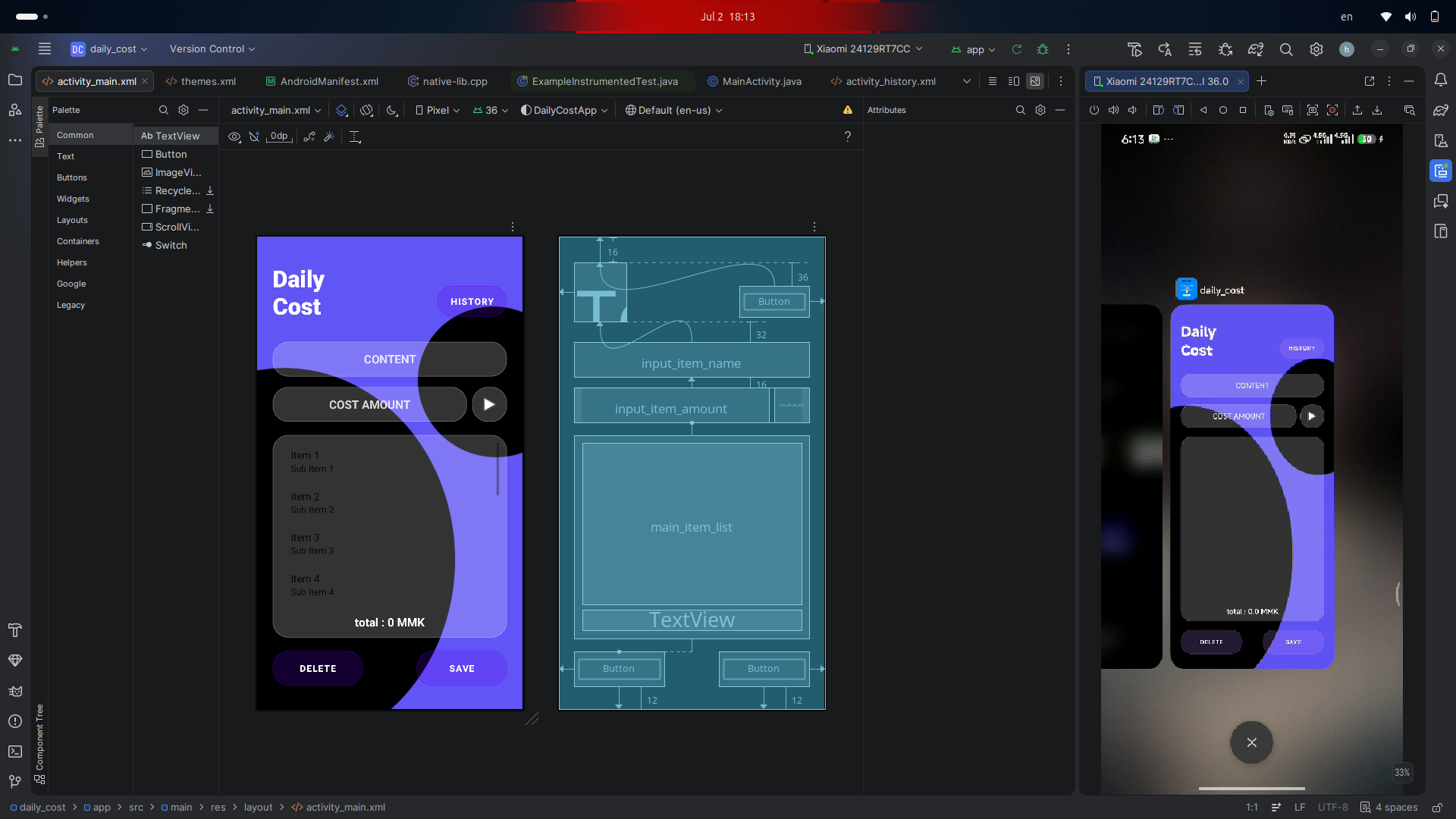Image resolution: width=1456 pixels, height=819 pixels.
Task: Start device screen recording
Action: (x=1332, y=110)
